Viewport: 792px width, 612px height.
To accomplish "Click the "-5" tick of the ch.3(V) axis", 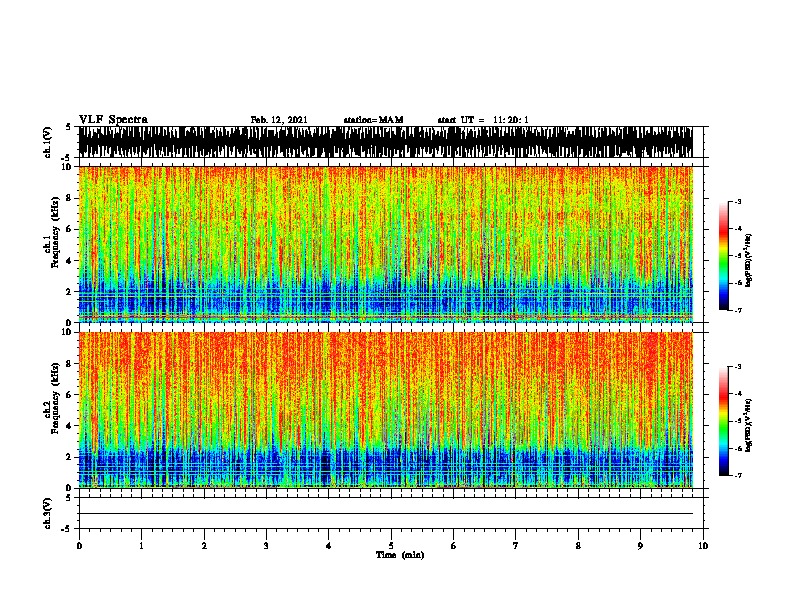I will pos(67,529).
